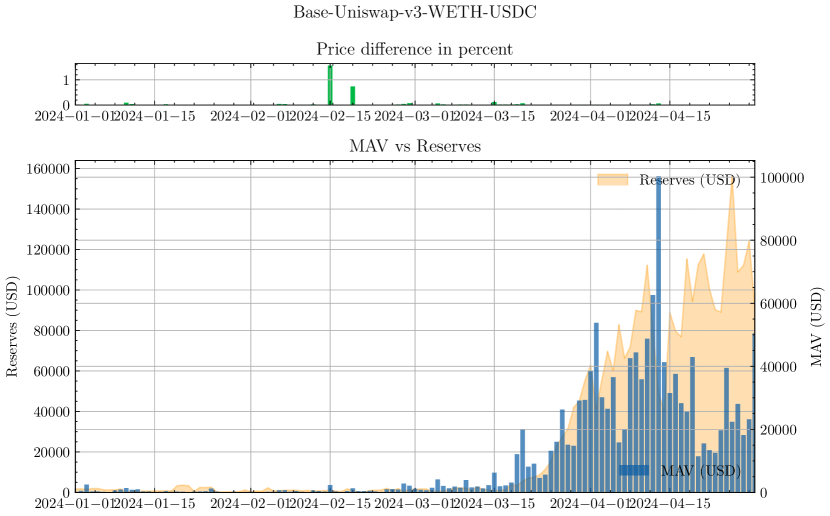Click the 60000 tick on the left Reserves axis
This screenshot has height=516, width=830.
click(51, 372)
